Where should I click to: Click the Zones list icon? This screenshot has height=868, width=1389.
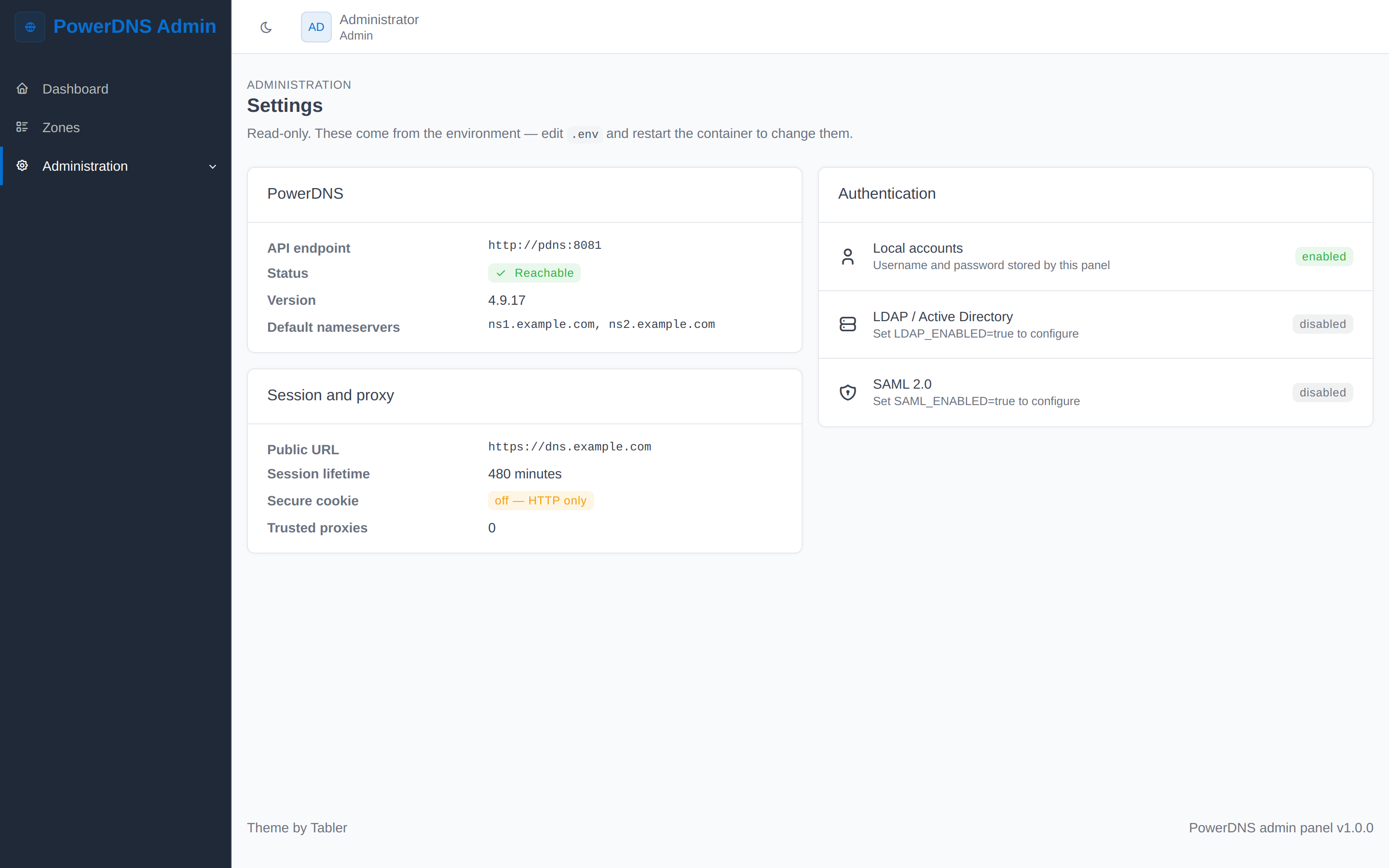pyautogui.click(x=22, y=127)
